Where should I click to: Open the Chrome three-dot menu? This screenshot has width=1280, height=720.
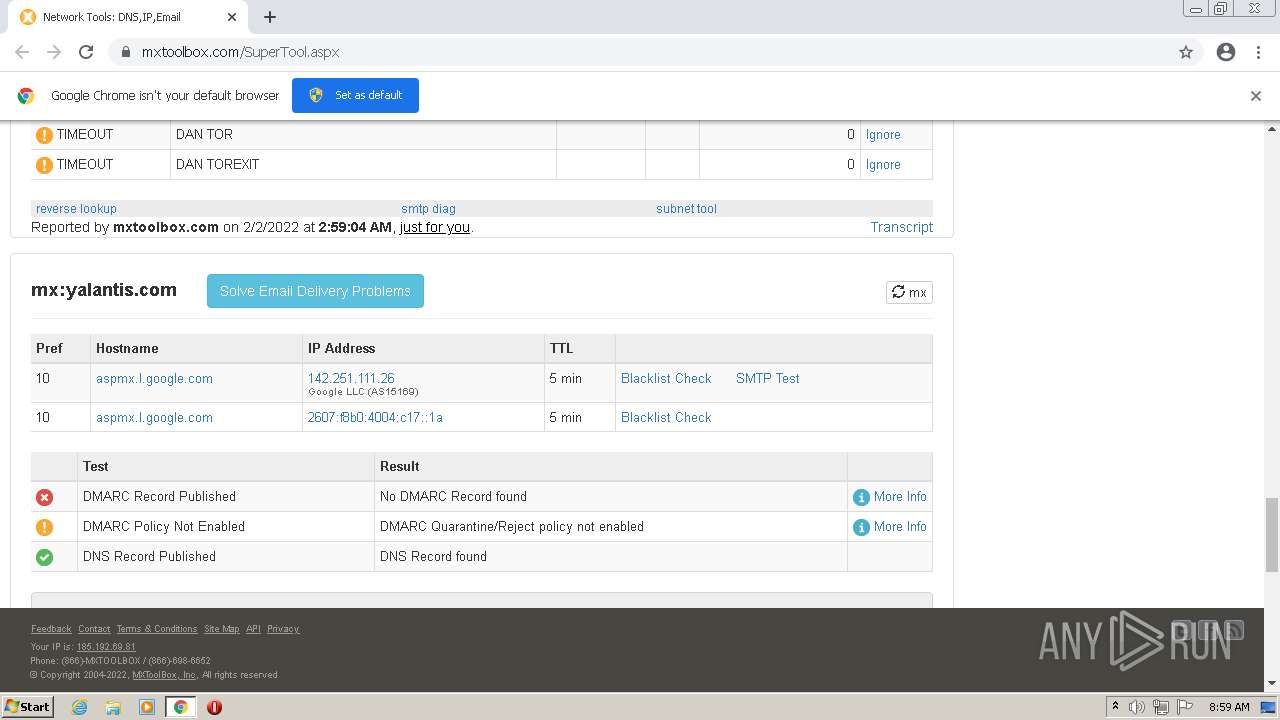[1258, 52]
